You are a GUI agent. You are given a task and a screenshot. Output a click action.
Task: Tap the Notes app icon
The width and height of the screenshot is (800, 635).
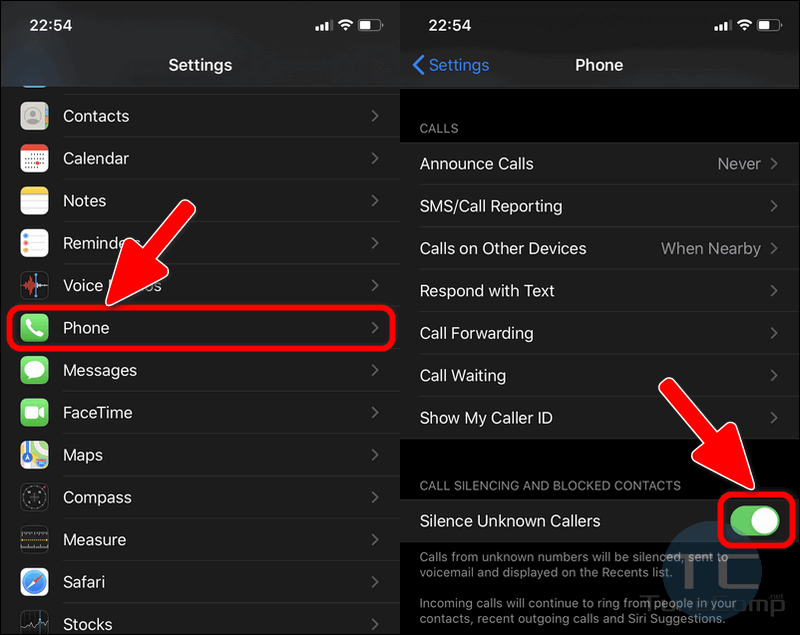tap(34, 200)
